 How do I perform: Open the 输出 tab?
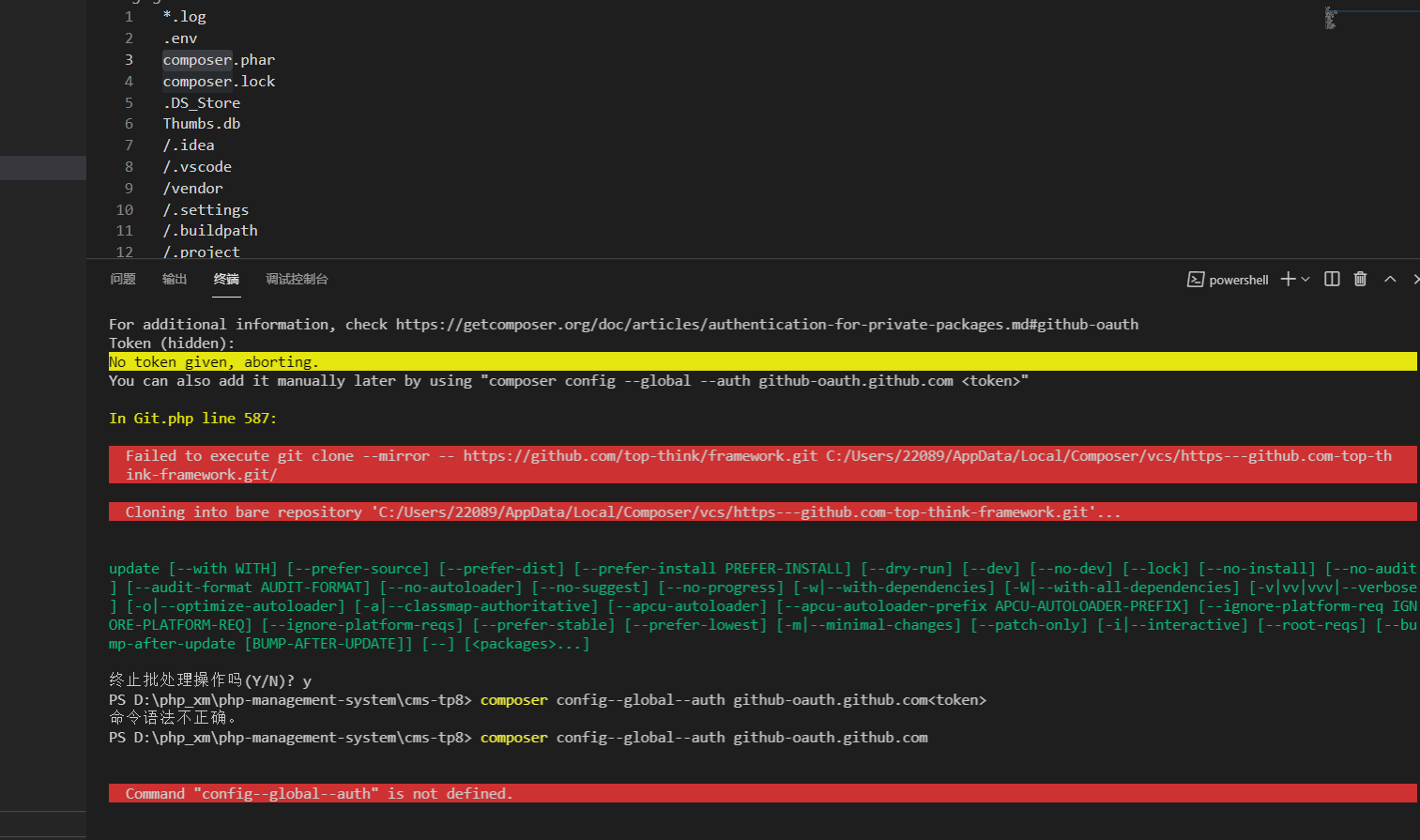175,279
